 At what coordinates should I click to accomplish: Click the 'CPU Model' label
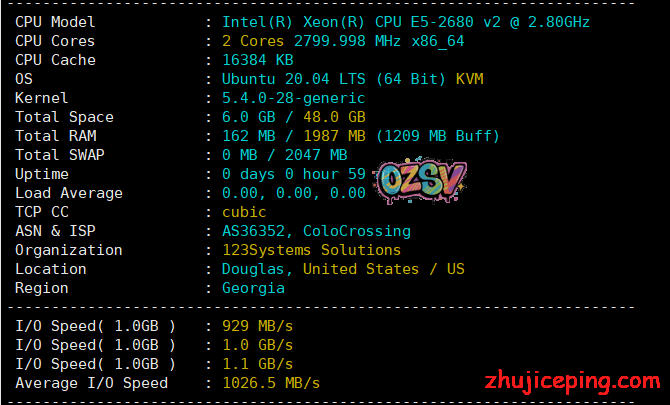click(55, 22)
